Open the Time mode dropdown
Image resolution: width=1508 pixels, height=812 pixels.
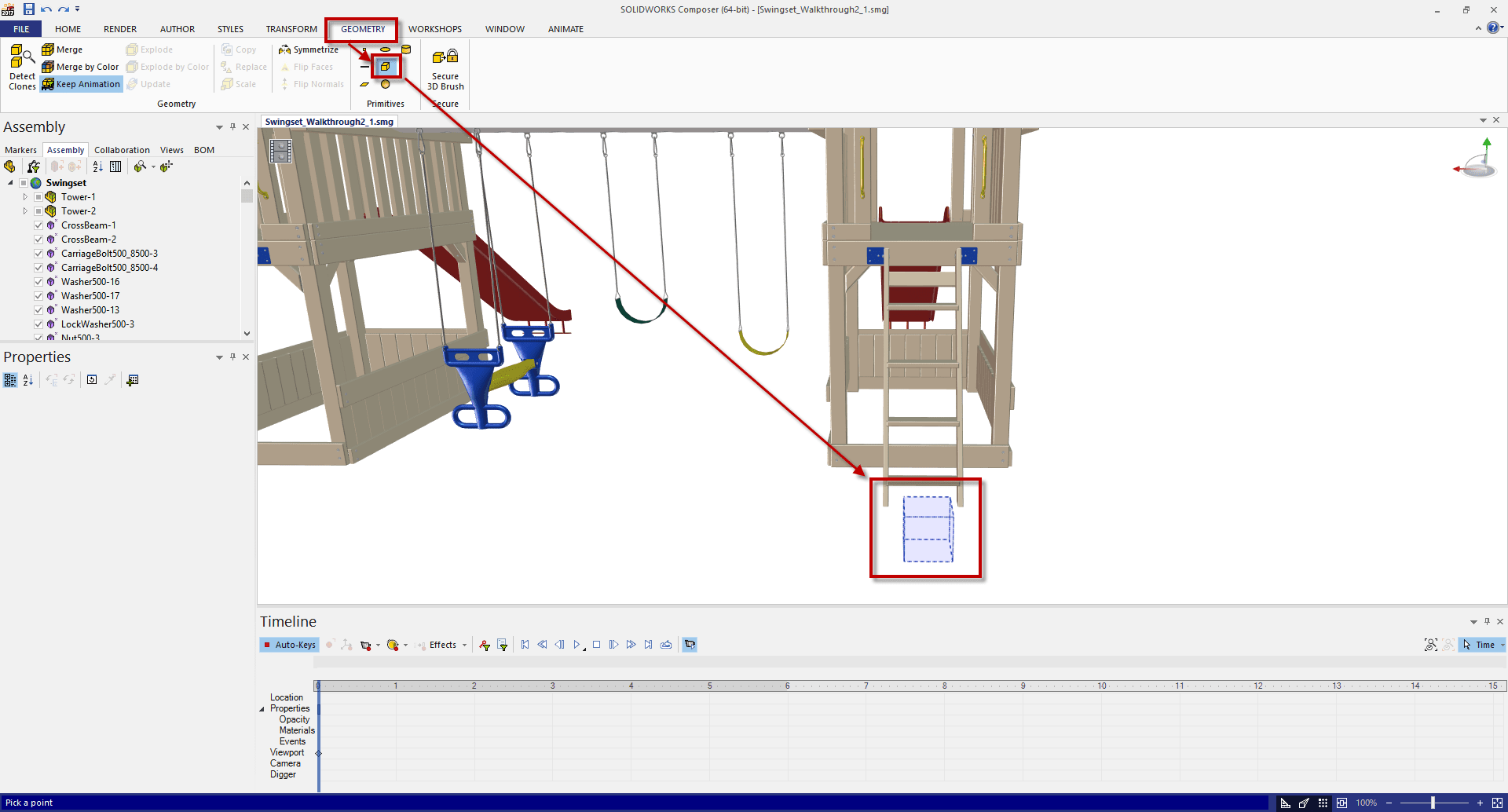click(x=1502, y=645)
